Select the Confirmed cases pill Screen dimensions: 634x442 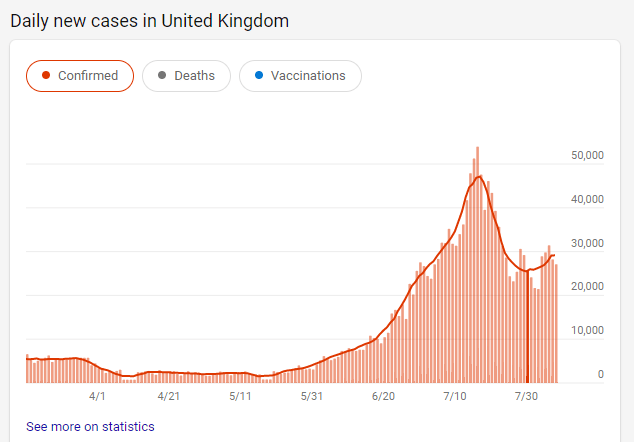click(x=80, y=76)
